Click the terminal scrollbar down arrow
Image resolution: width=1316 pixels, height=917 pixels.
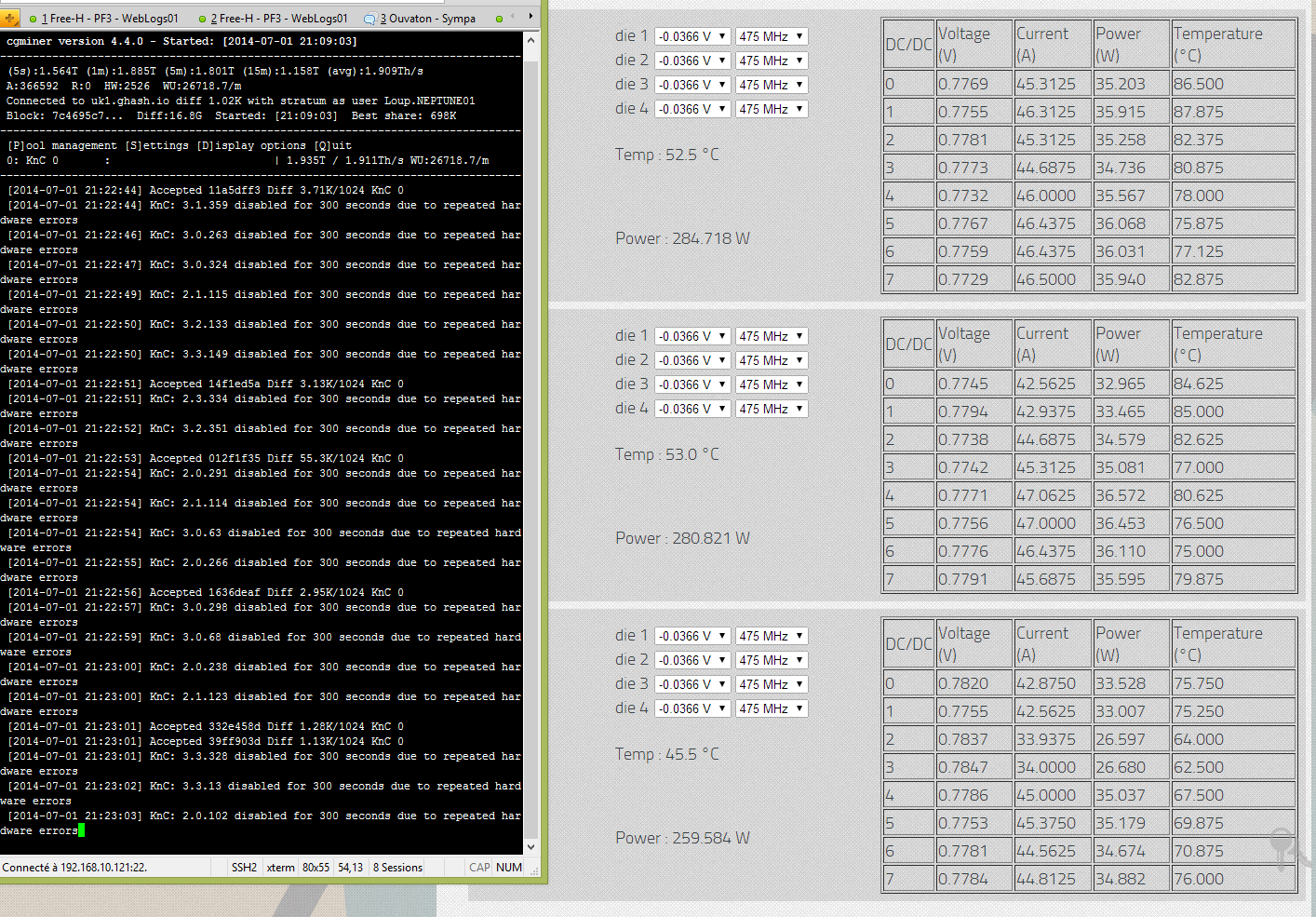[530, 847]
